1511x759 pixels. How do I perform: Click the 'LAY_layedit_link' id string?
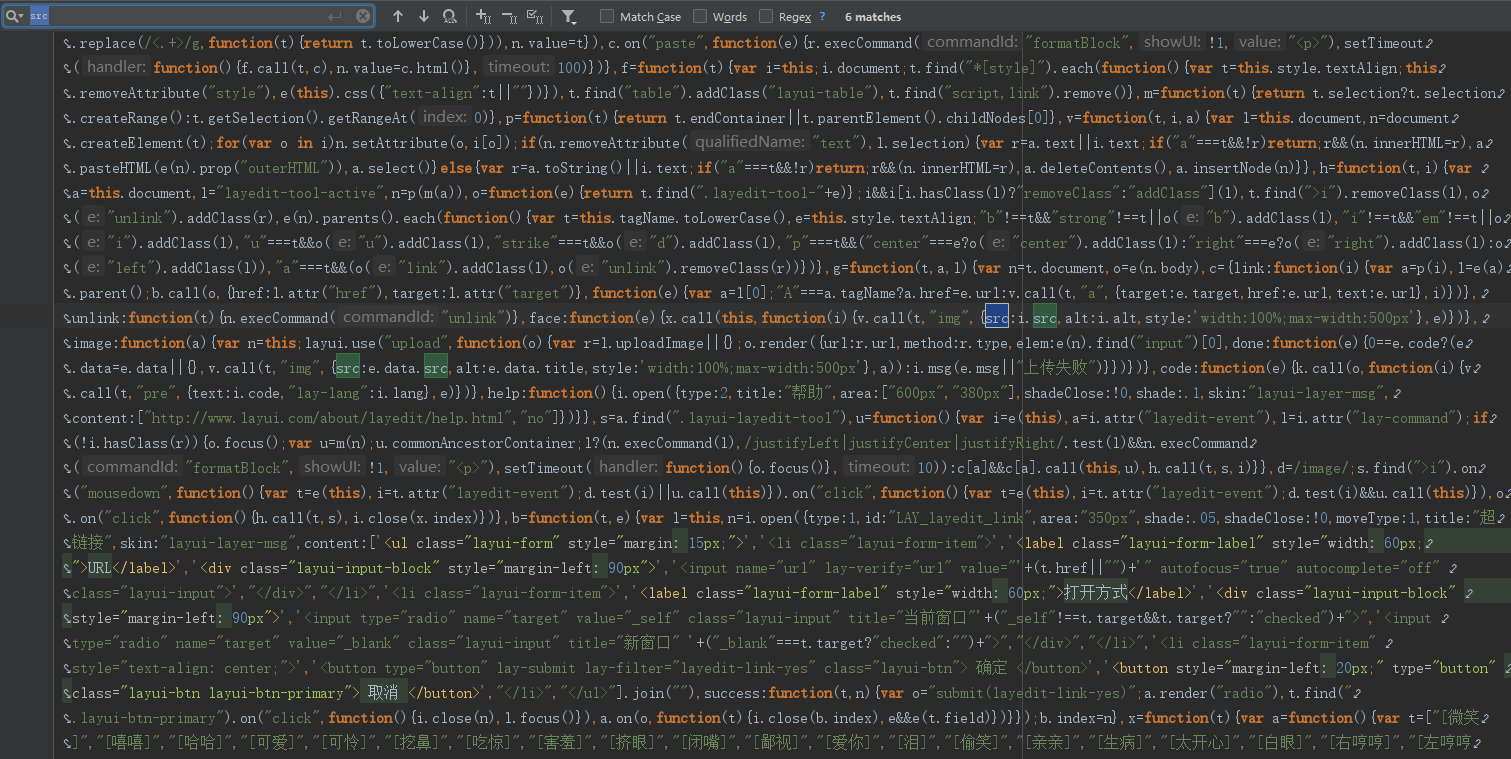[x=946, y=518]
